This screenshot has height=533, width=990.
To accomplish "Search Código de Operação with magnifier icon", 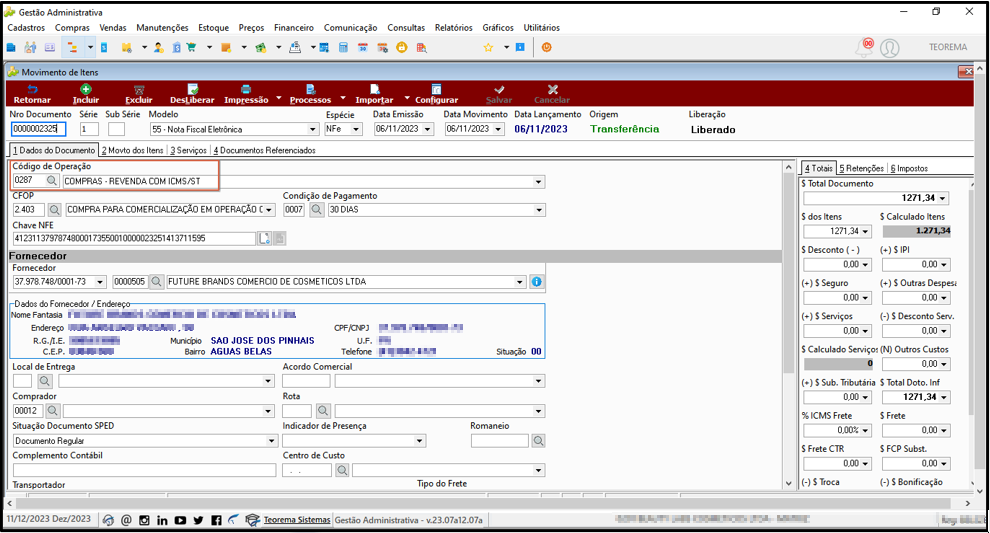I will pos(52,181).
